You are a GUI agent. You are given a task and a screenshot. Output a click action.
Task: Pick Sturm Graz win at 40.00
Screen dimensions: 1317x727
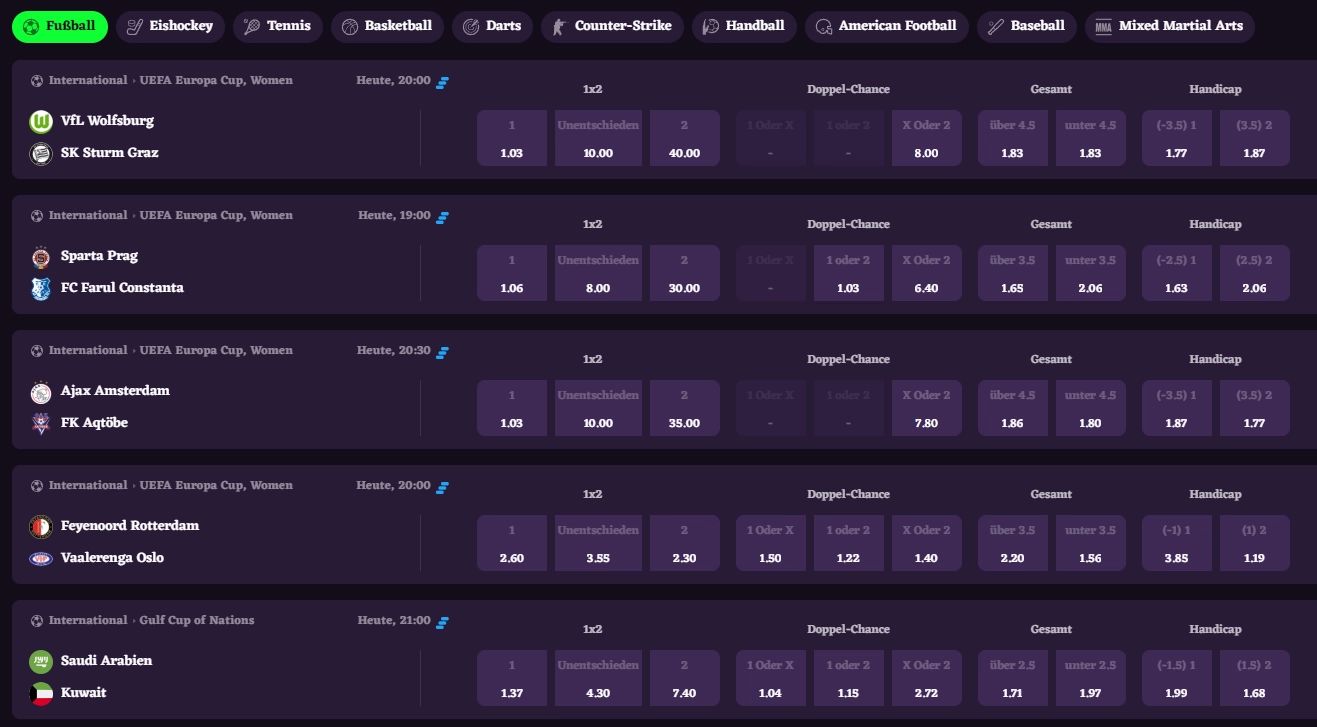685,138
